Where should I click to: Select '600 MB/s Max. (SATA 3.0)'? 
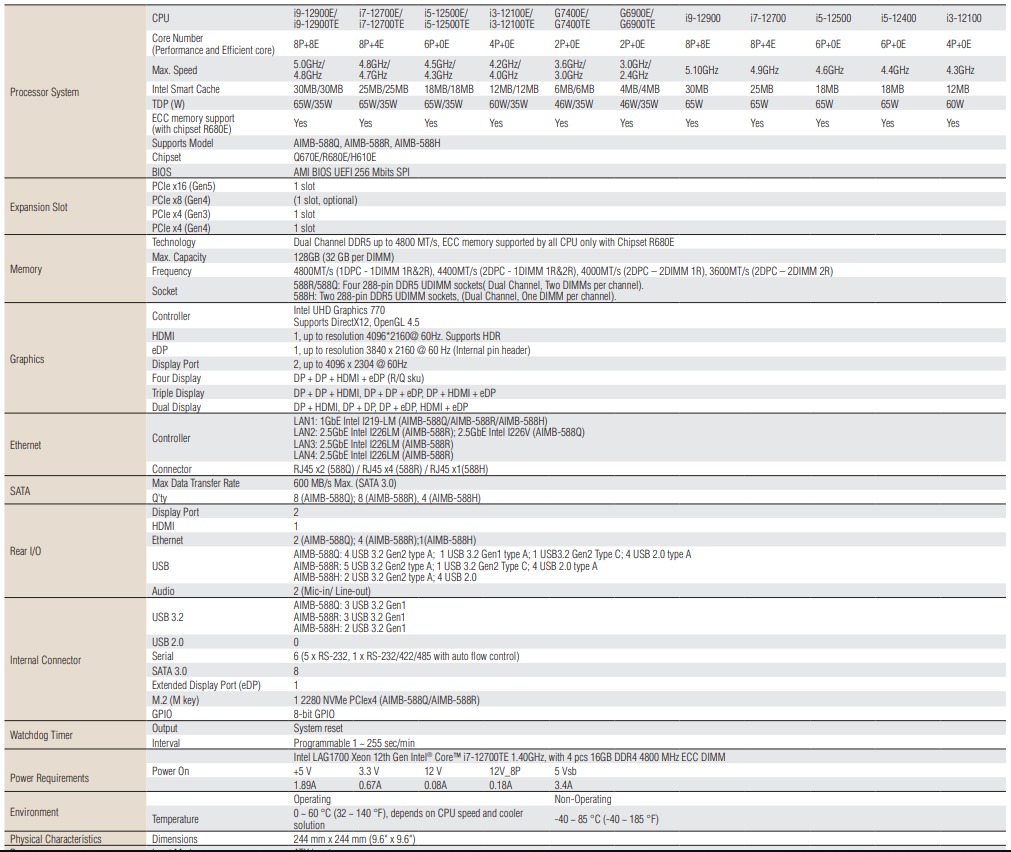345,483
